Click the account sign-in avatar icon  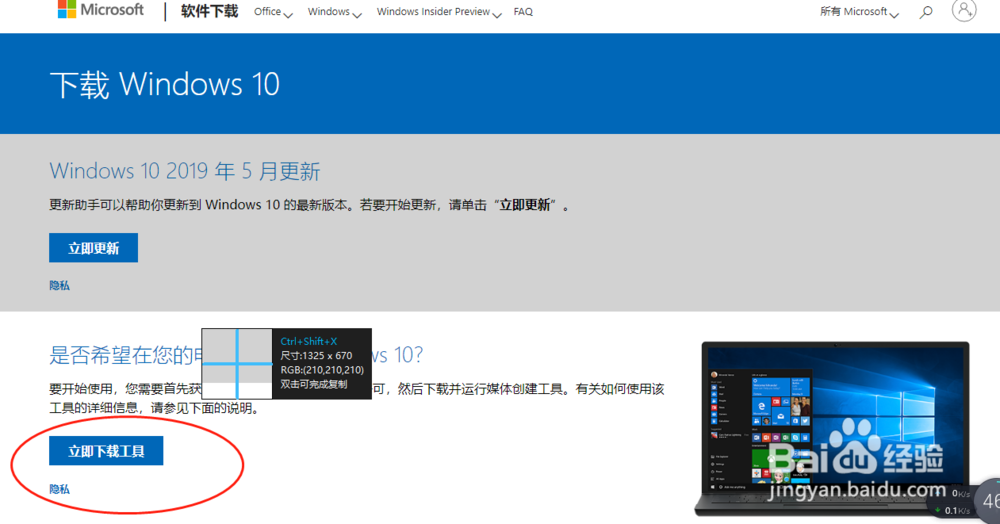pyautogui.click(x=964, y=10)
